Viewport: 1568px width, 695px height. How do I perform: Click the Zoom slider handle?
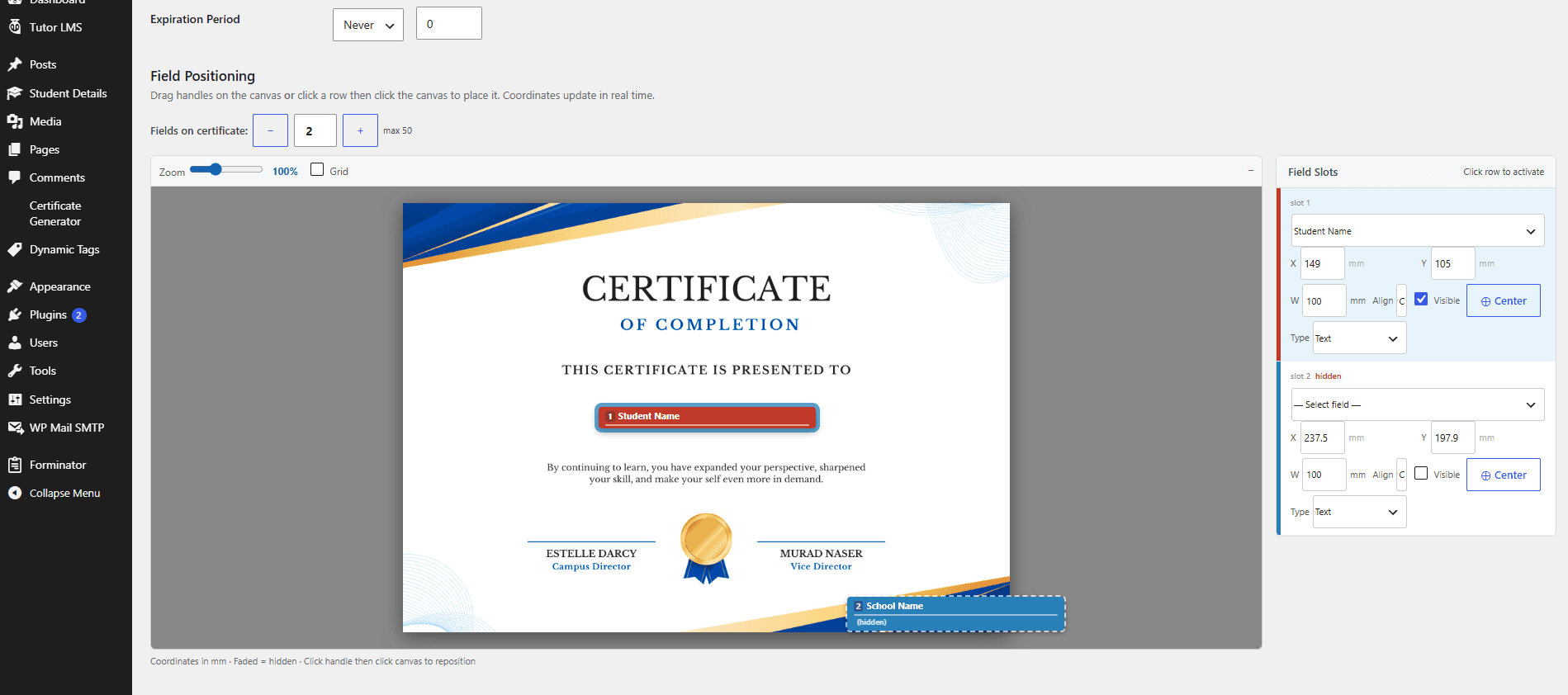click(x=216, y=169)
